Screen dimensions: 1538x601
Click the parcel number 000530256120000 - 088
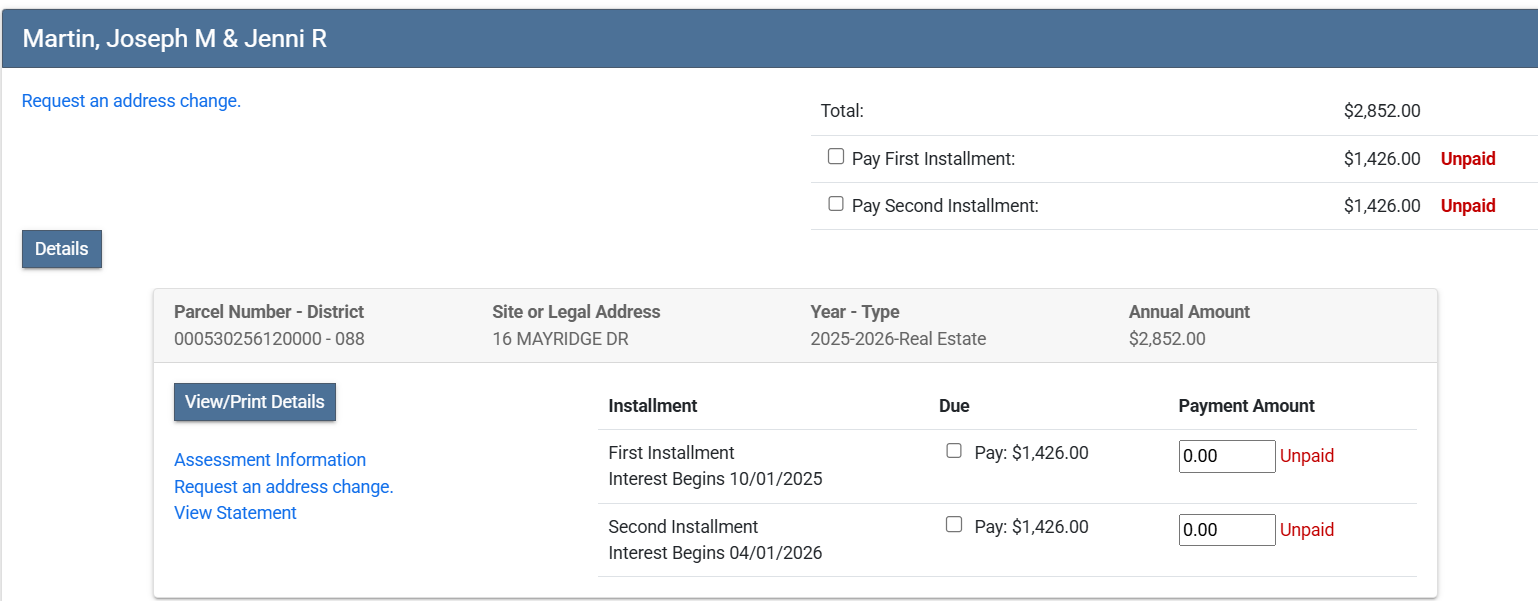[269, 339]
